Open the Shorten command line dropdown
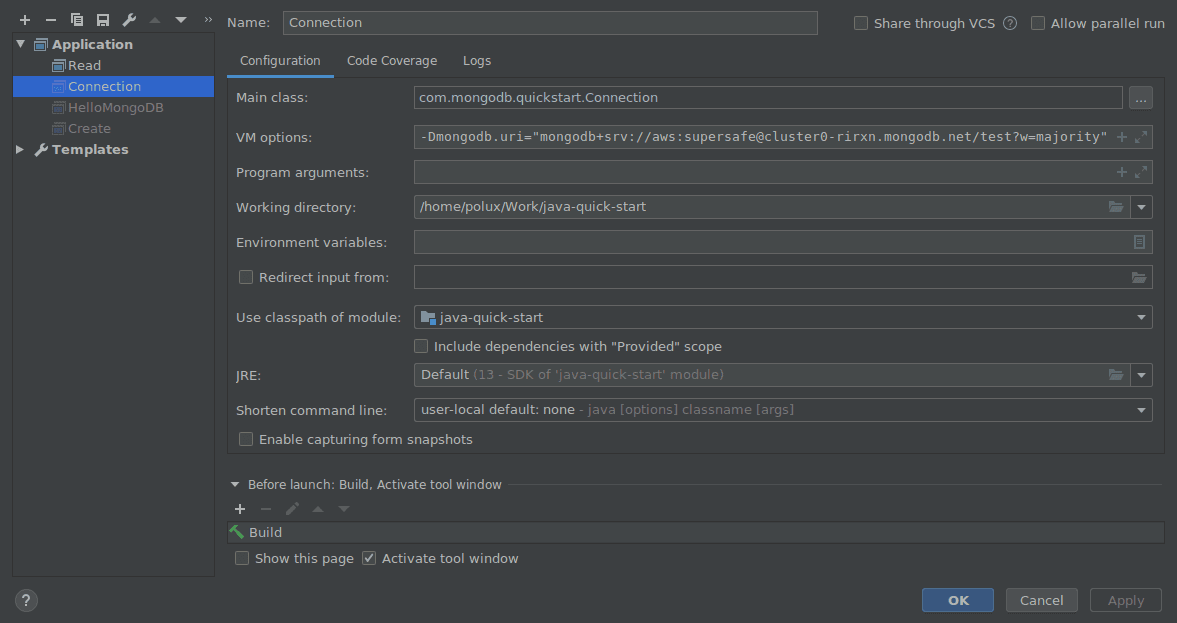Screen dimensions: 1177x623 click(1141, 410)
